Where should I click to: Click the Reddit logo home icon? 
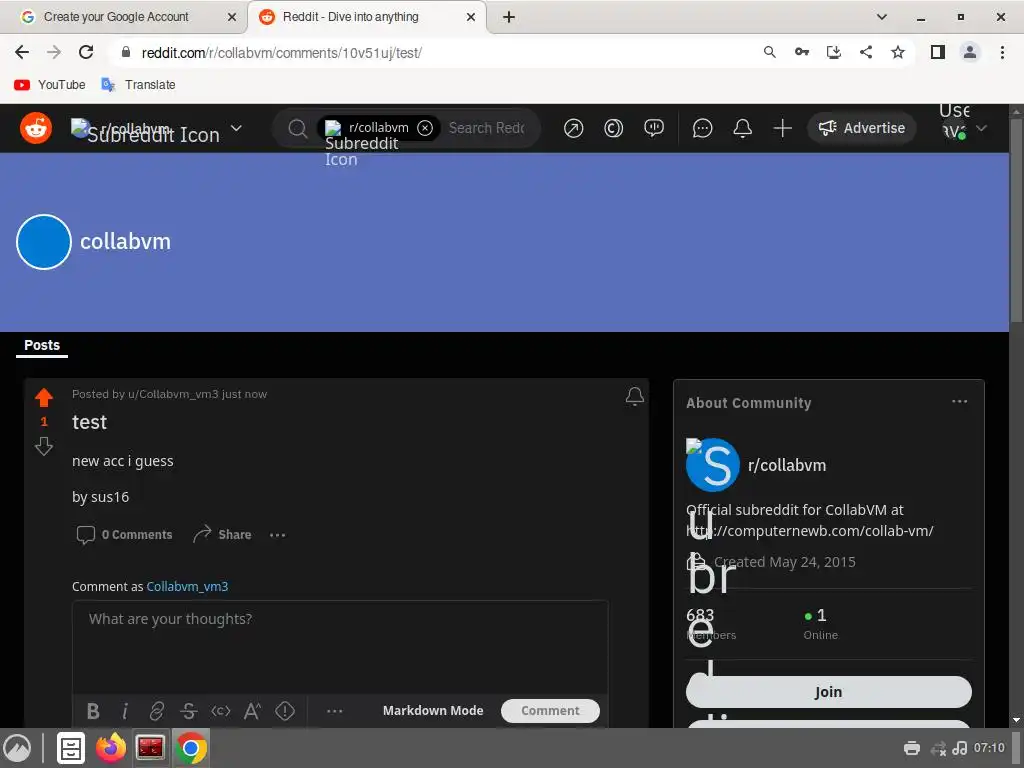pos(36,128)
